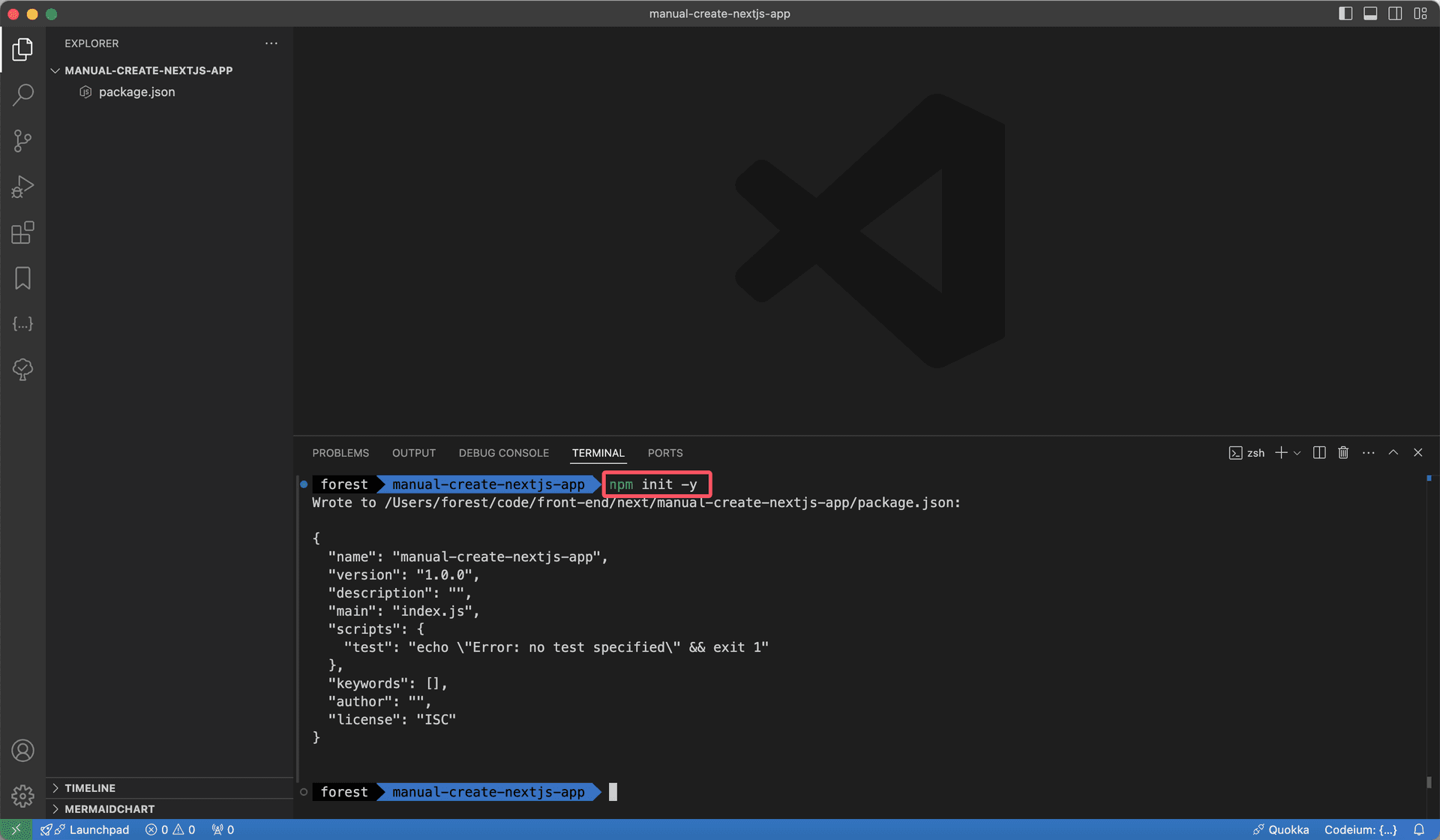Open Codeium status bar item
The height and width of the screenshot is (840, 1440).
[1360, 829]
